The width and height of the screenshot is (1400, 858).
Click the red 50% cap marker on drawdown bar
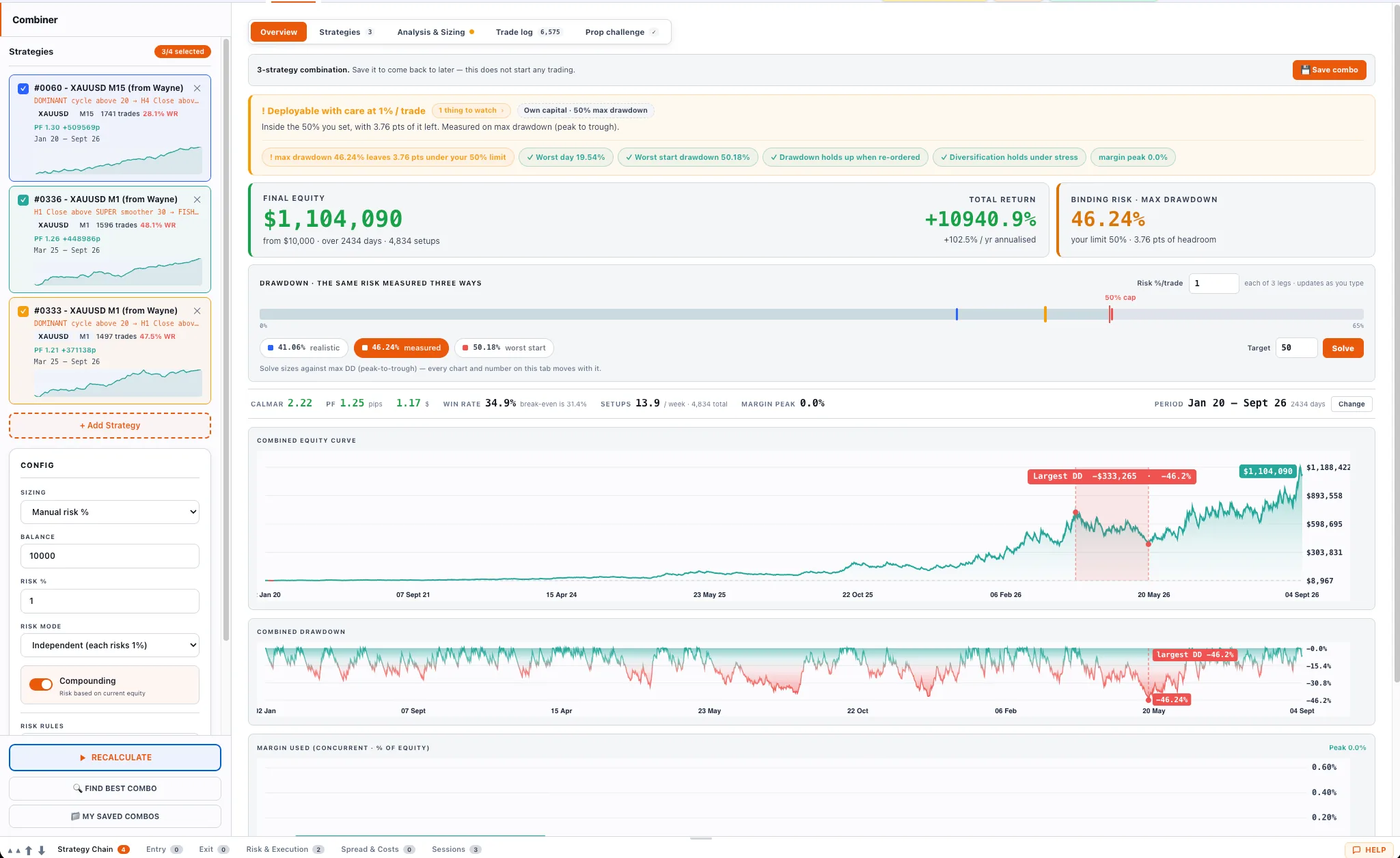[1110, 314]
